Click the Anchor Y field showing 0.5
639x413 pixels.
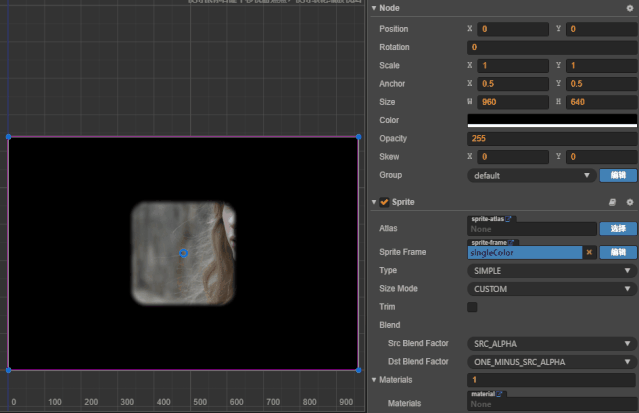[602, 84]
